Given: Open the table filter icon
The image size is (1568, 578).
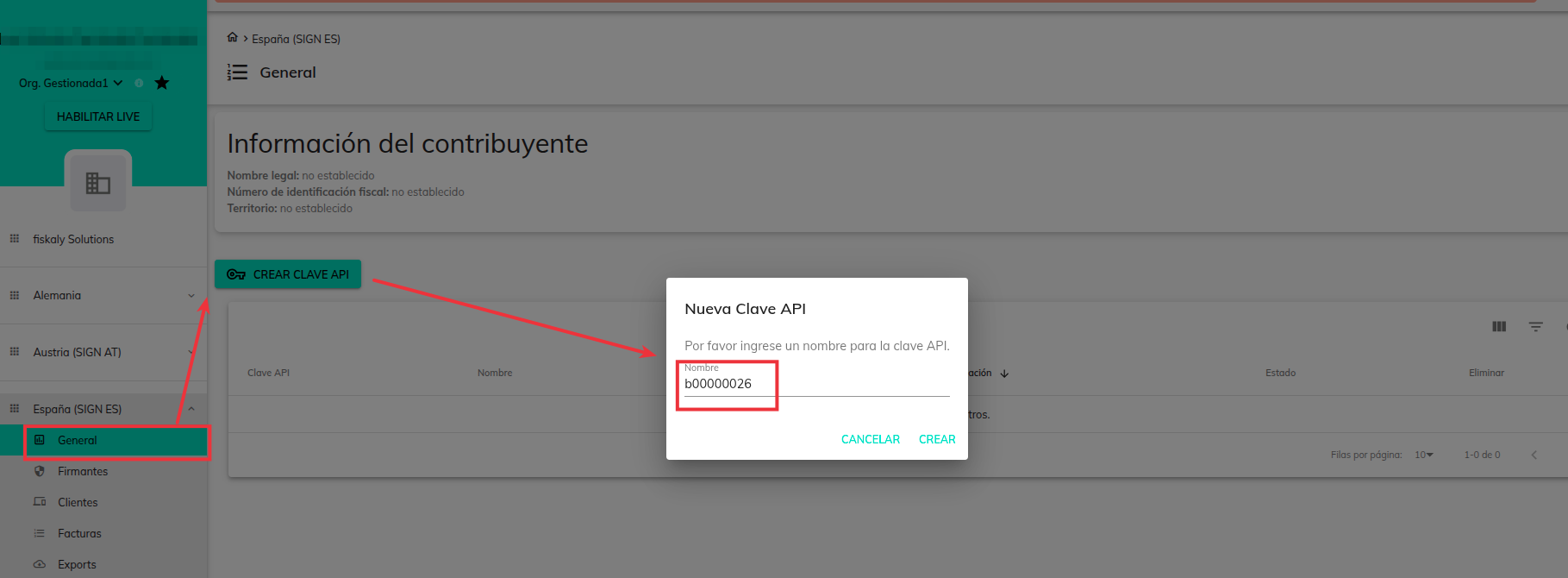Looking at the screenshot, I should 1535,327.
